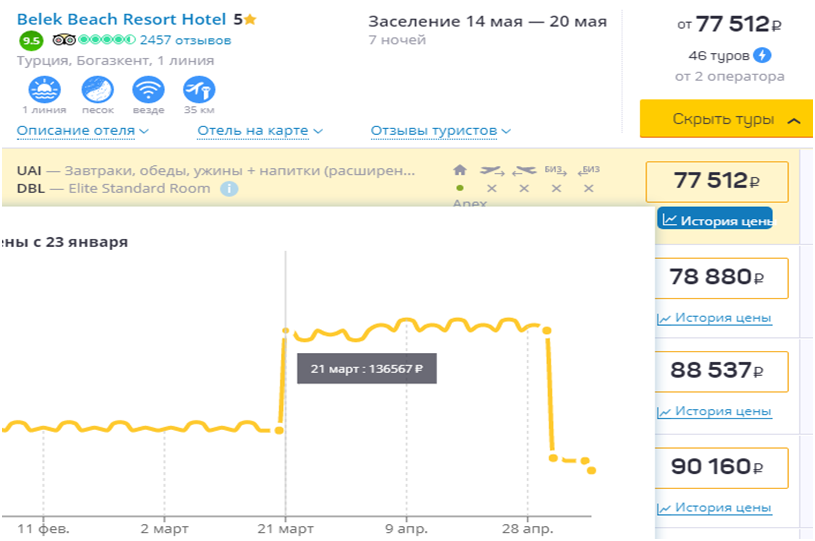Select the 77 512 ₽ price button

(717, 181)
